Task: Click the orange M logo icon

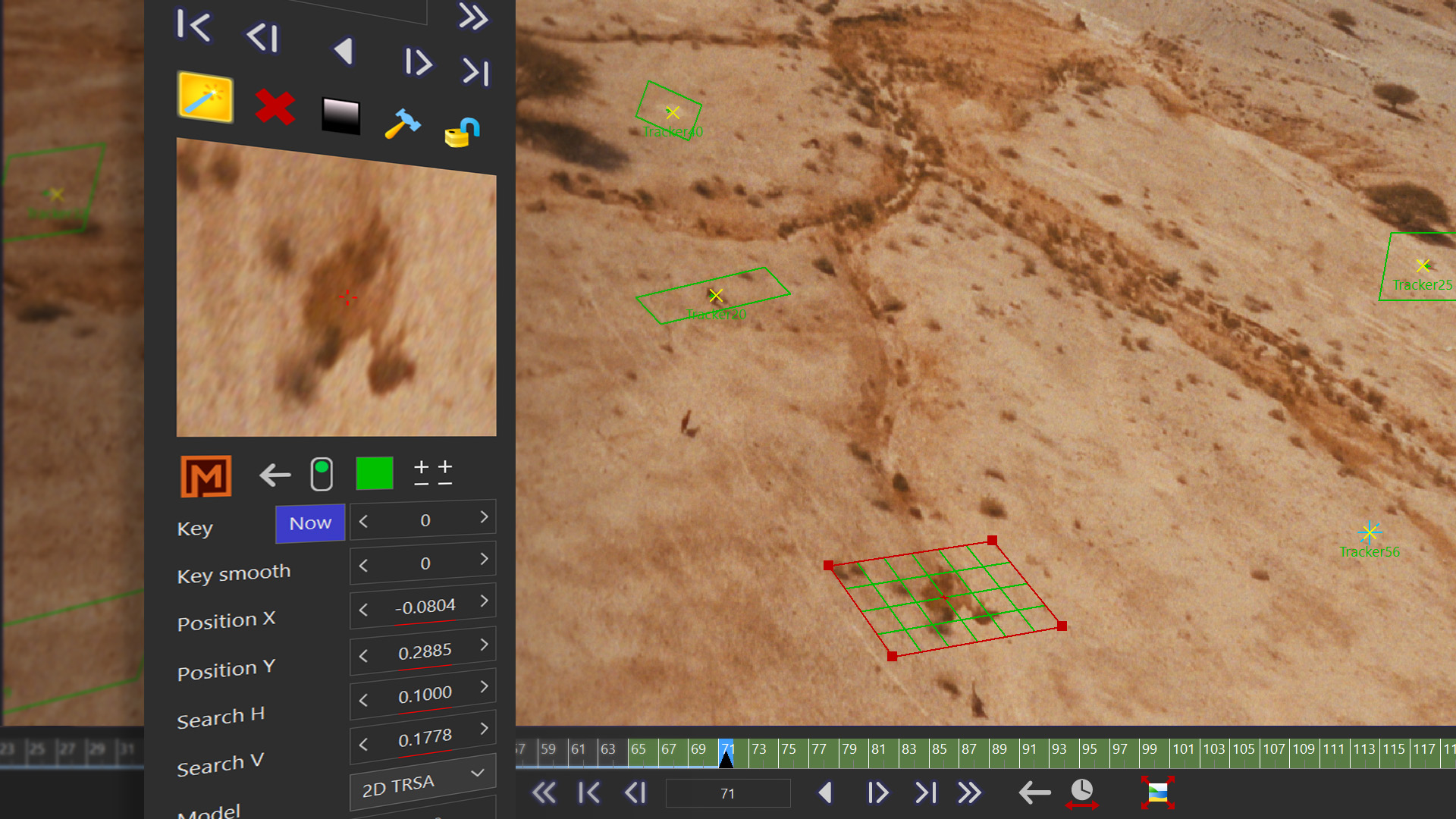Action: (206, 475)
